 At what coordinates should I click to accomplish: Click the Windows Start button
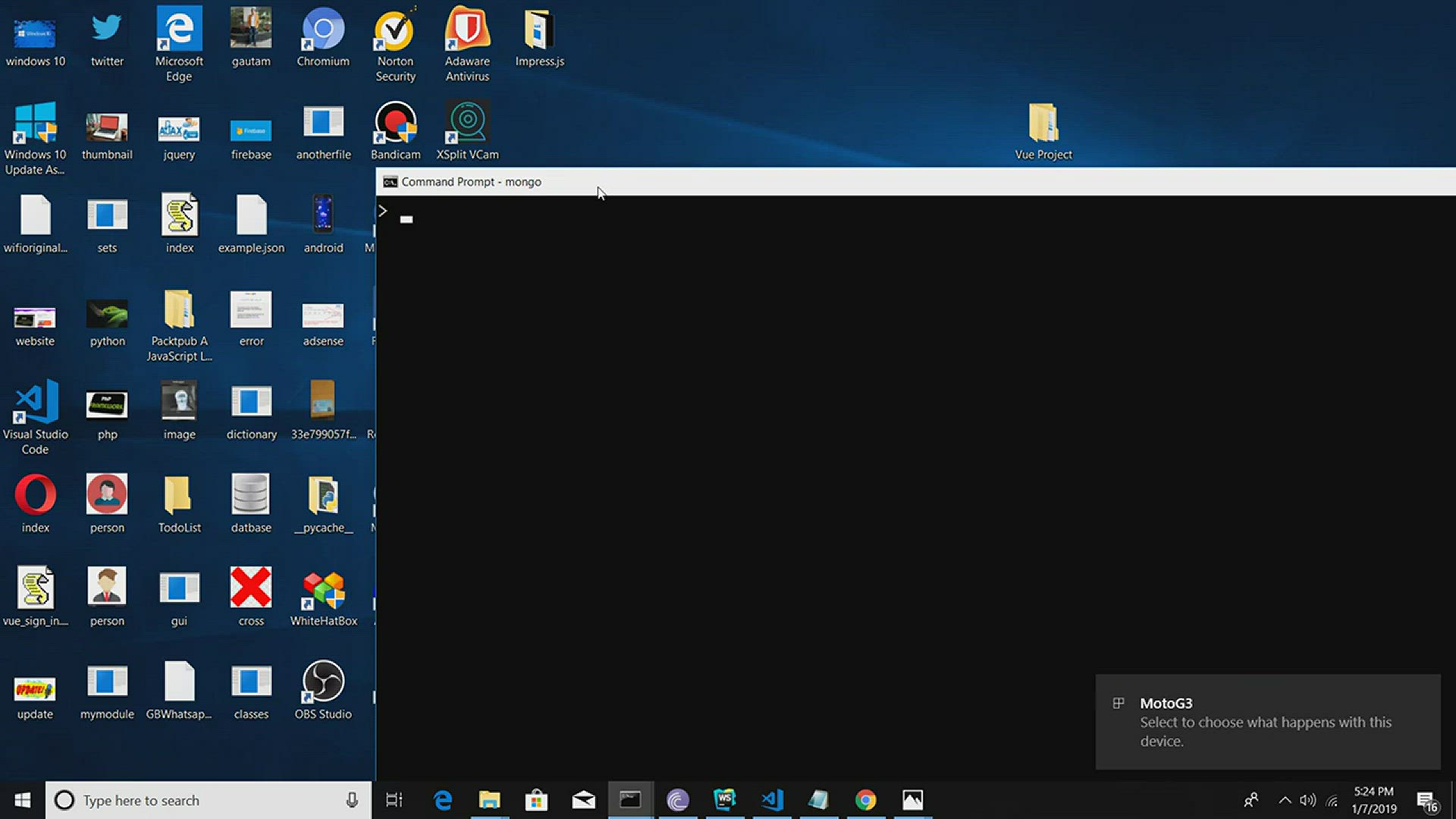[x=22, y=800]
